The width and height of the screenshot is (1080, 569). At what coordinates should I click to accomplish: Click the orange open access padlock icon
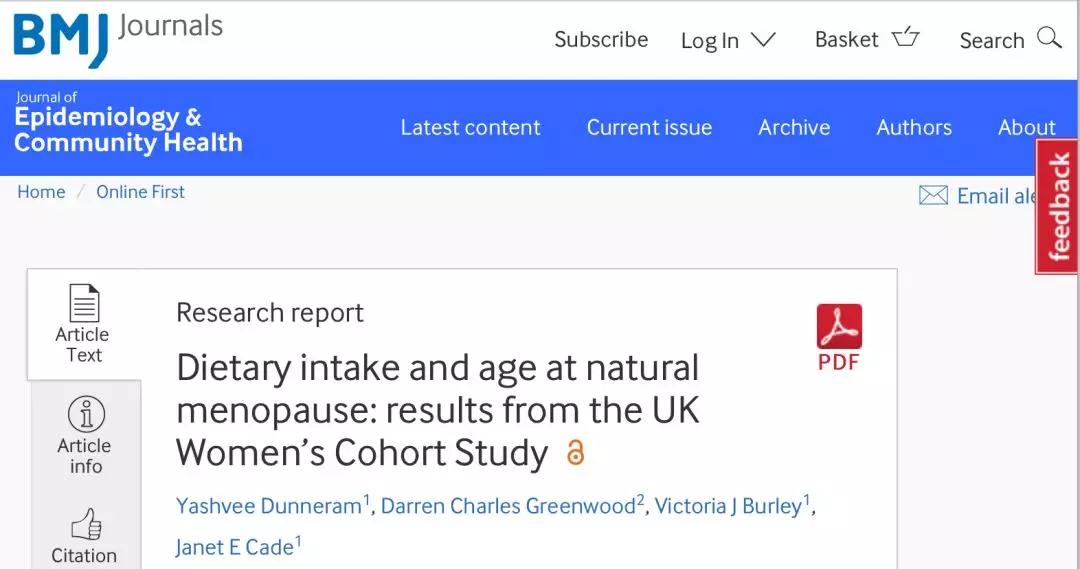tap(575, 453)
